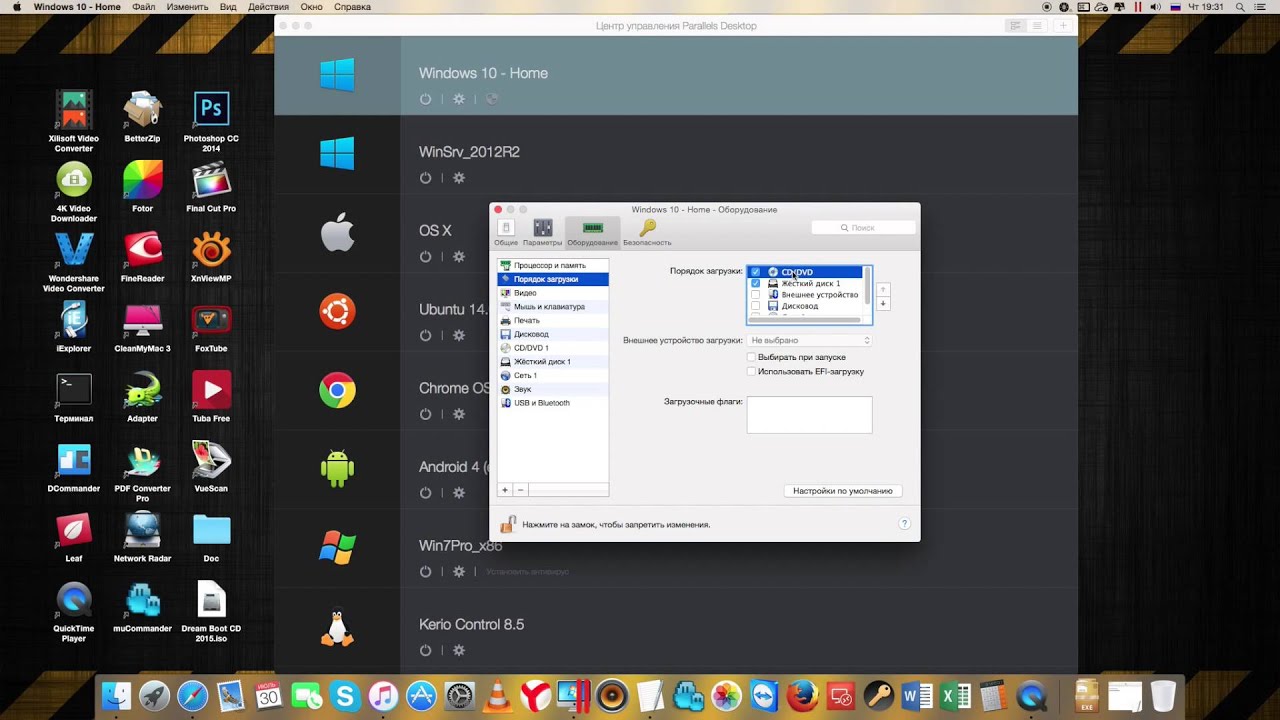Add hardware device with plus button
This screenshot has height=720, width=1280.
pyautogui.click(x=505, y=490)
